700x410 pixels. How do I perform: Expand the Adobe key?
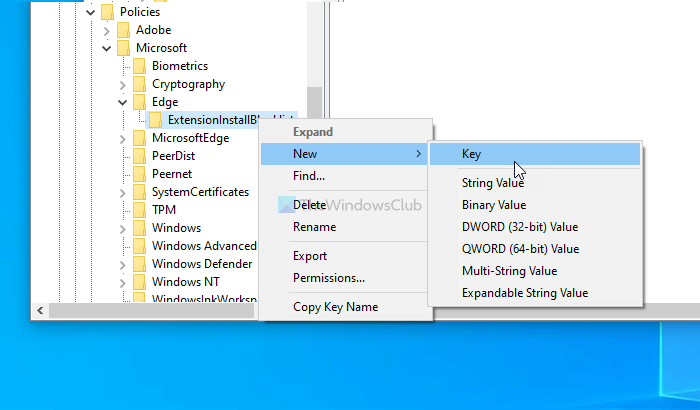107,31
